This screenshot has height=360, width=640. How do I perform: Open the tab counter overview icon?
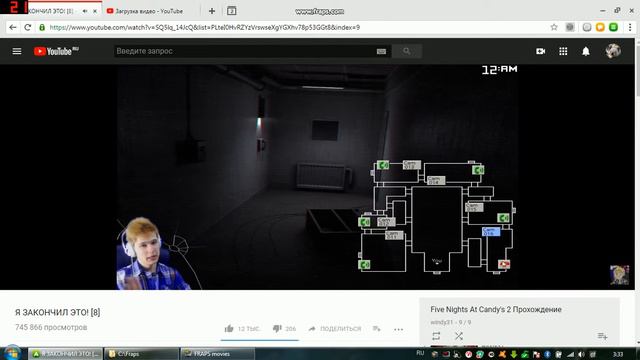[x=231, y=11]
